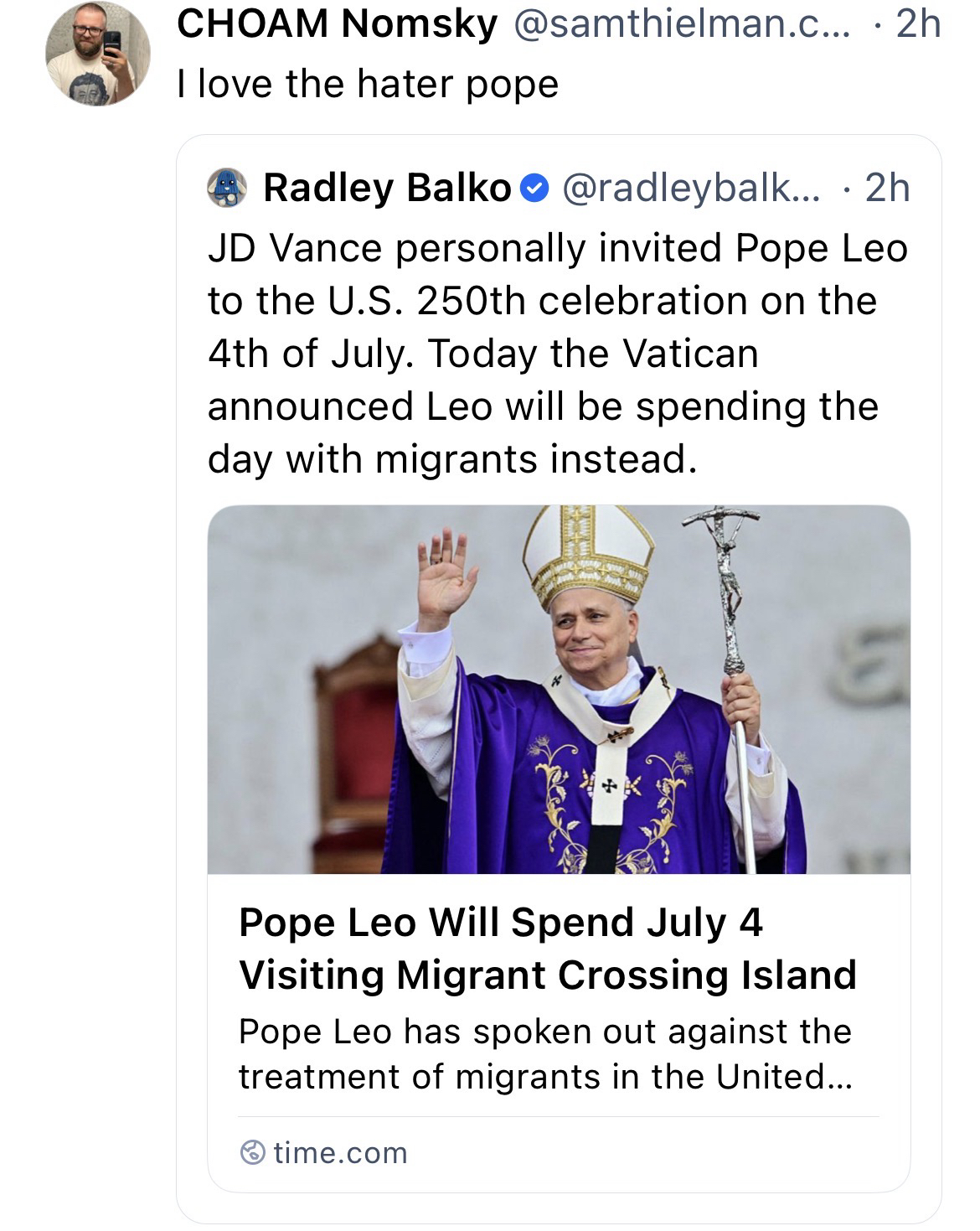This screenshot has height=1231, width=980.
Task: Open the pope article preview image
Action: point(559,689)
